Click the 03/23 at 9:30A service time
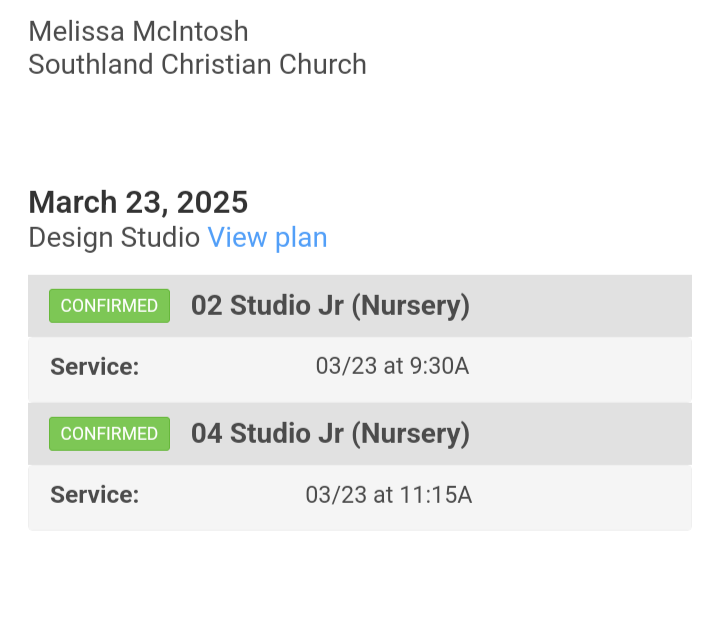720x644 pixels. coord(392,366)
